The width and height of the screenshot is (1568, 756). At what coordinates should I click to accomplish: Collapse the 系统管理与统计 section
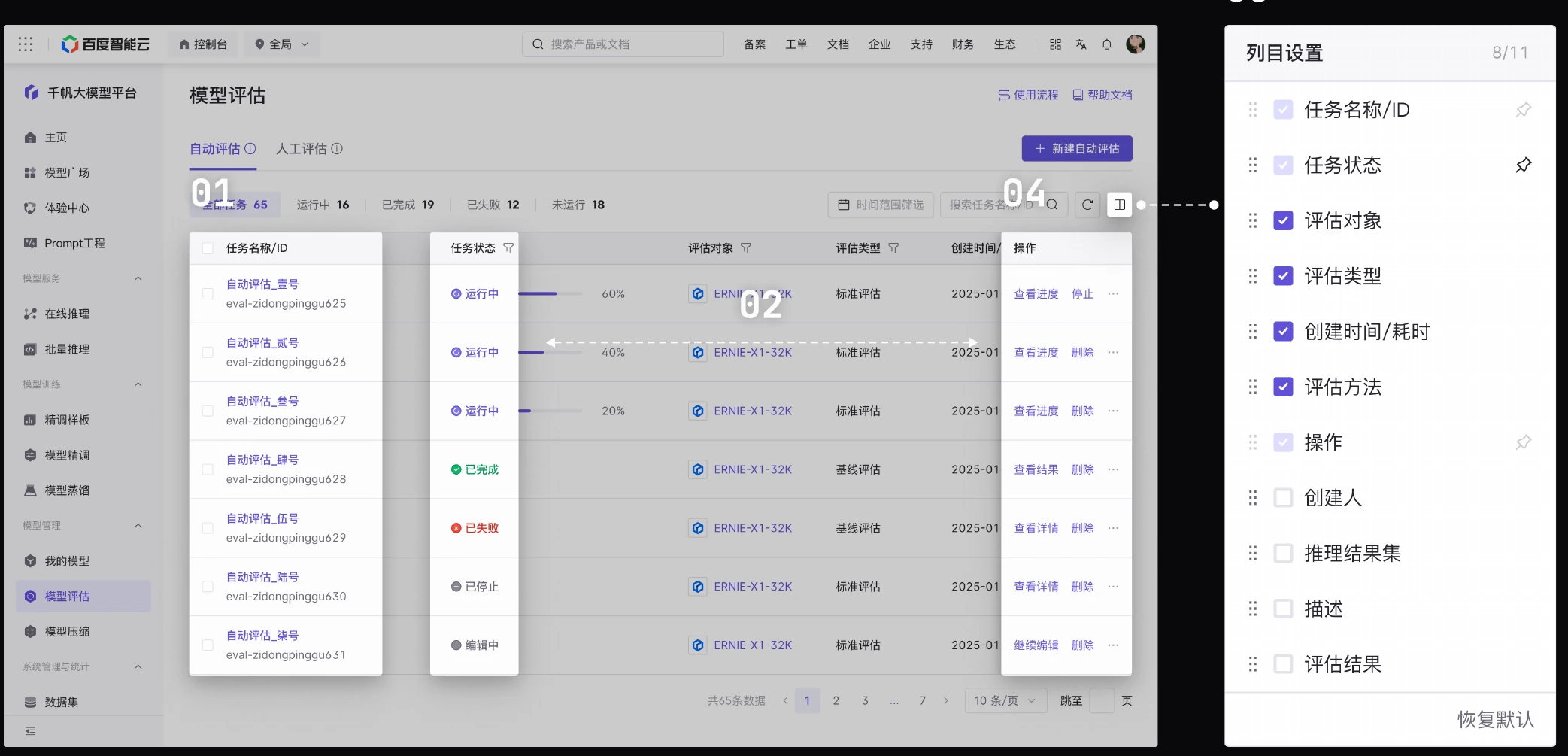(138, 667)
